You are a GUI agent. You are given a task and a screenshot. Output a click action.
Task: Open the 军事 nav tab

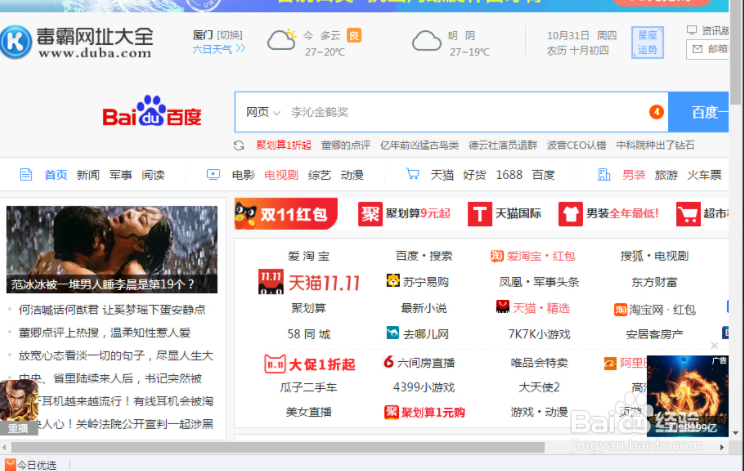[121, 175]
